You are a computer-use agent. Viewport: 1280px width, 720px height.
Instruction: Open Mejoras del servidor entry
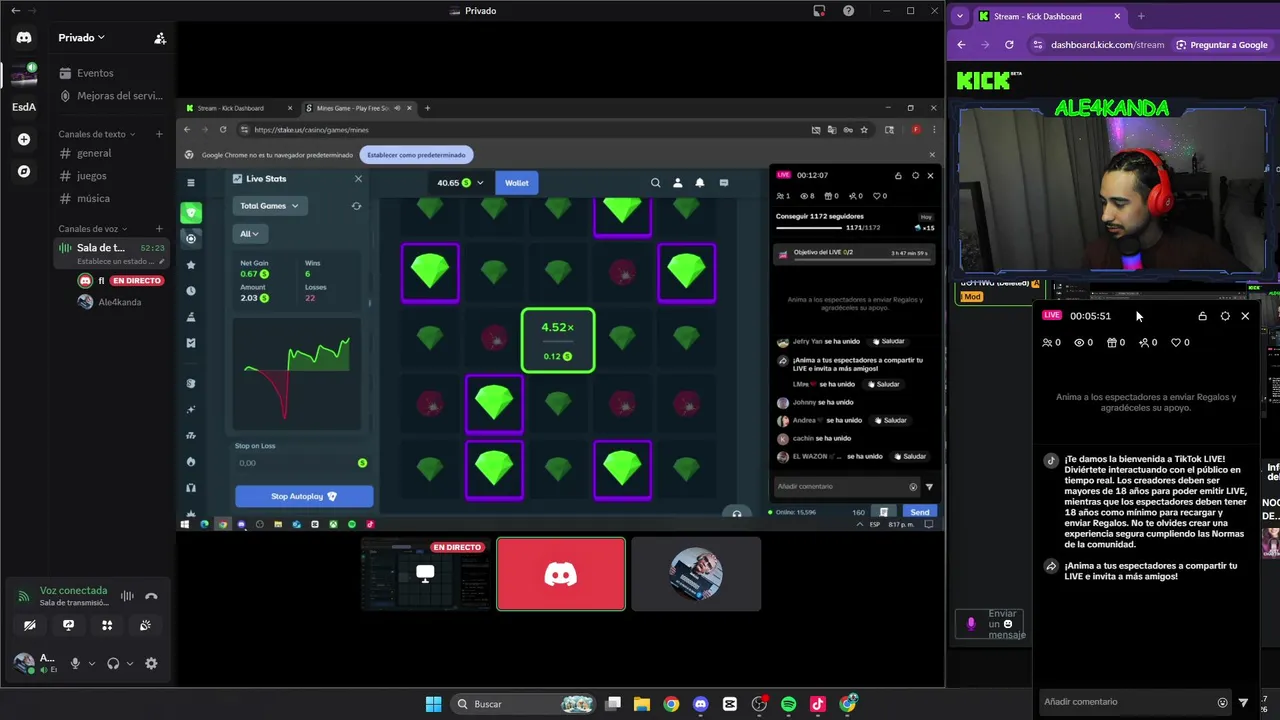pyautogui.click(x=111, y=96)
